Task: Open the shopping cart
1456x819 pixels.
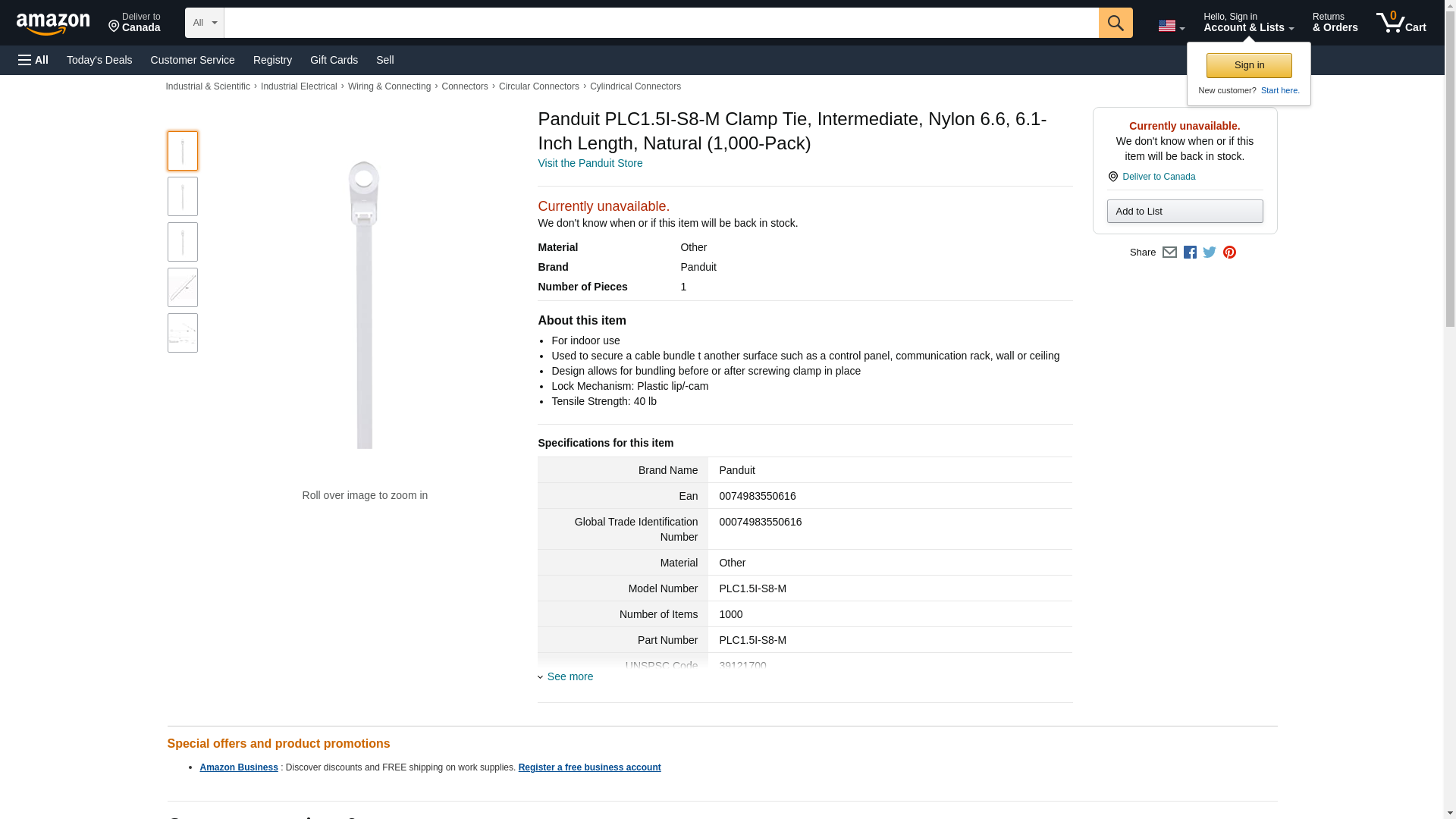Action: 1401,23
